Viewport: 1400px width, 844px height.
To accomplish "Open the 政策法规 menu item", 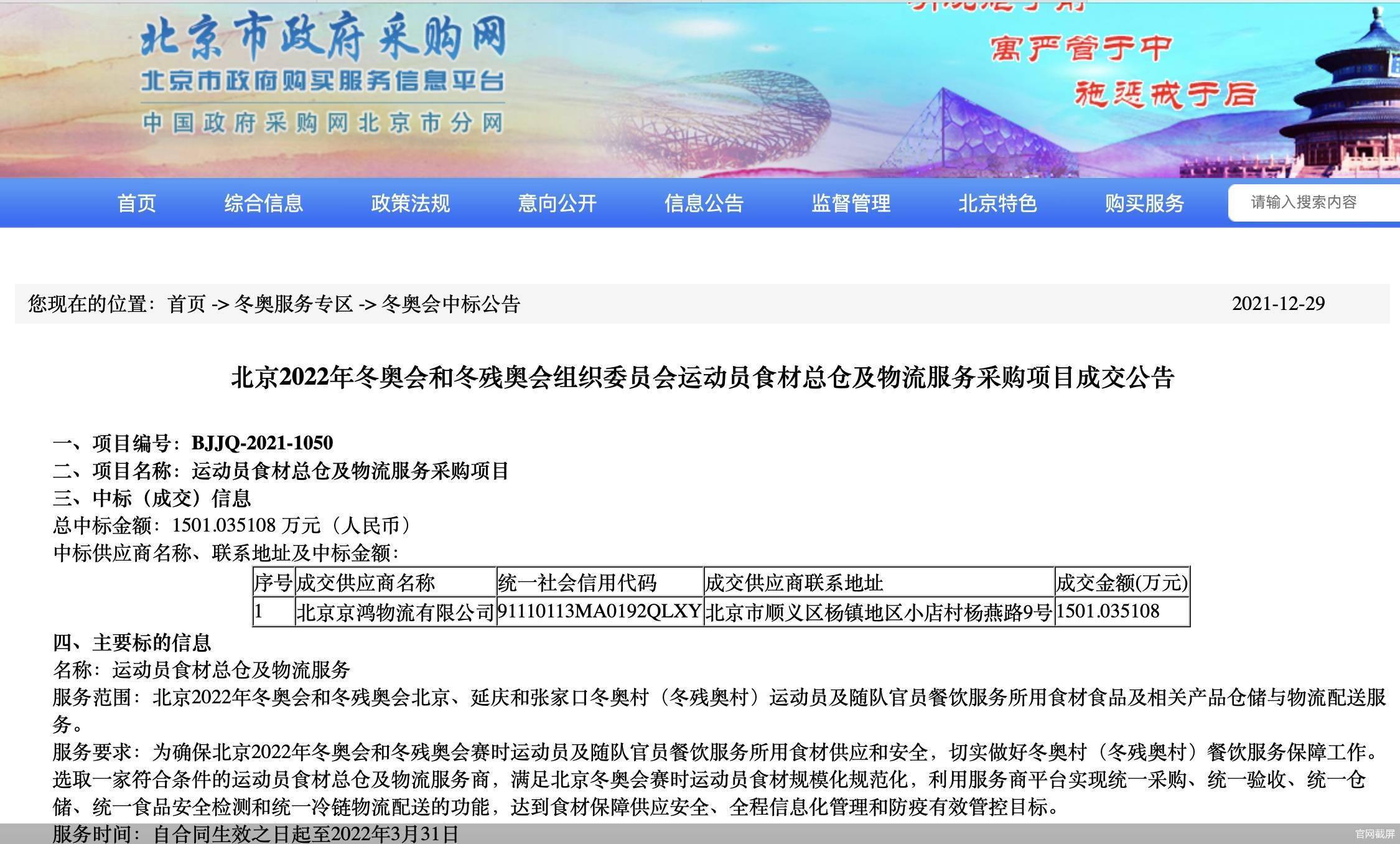I will point(410,203).
